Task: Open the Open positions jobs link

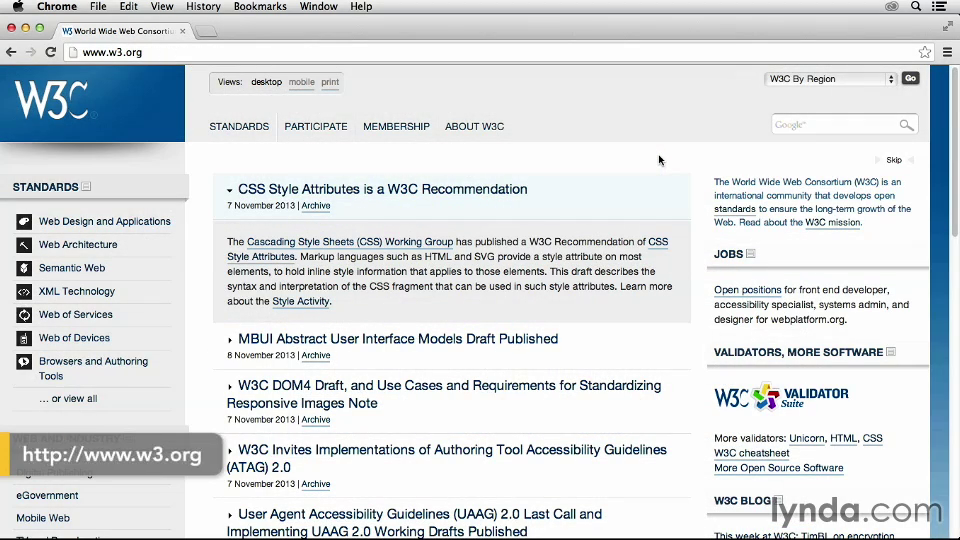Action: click(748, 290)
